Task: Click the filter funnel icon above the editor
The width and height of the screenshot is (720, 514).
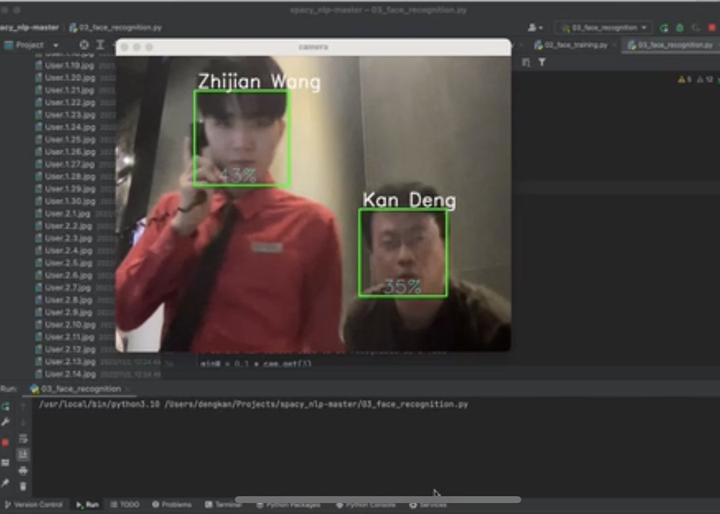Action: [542, 62]
